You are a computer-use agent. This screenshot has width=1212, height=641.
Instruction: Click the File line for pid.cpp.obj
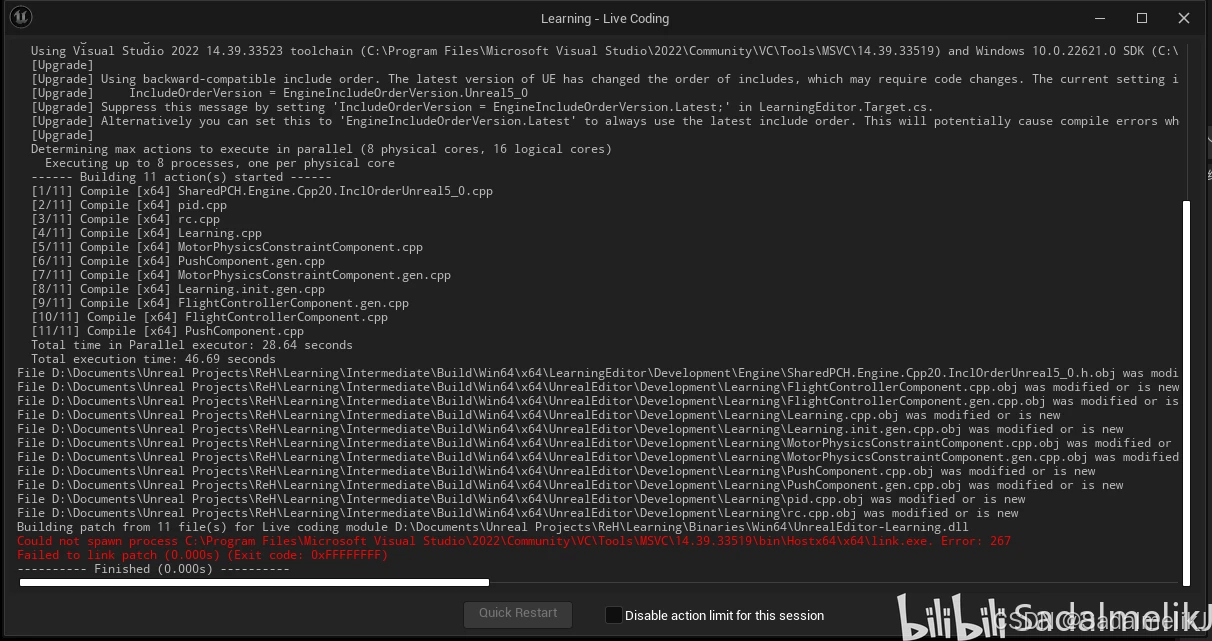click(521, 499)
